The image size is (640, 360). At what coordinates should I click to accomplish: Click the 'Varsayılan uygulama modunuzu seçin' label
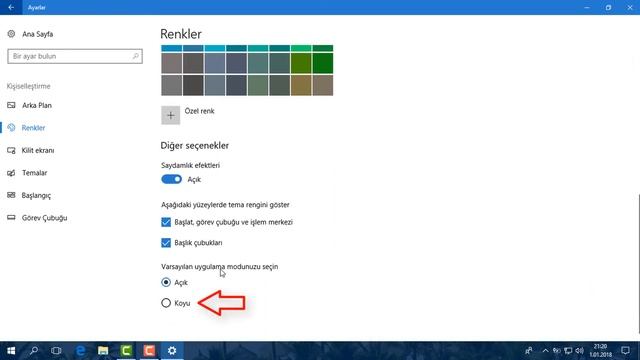point(220,267)
